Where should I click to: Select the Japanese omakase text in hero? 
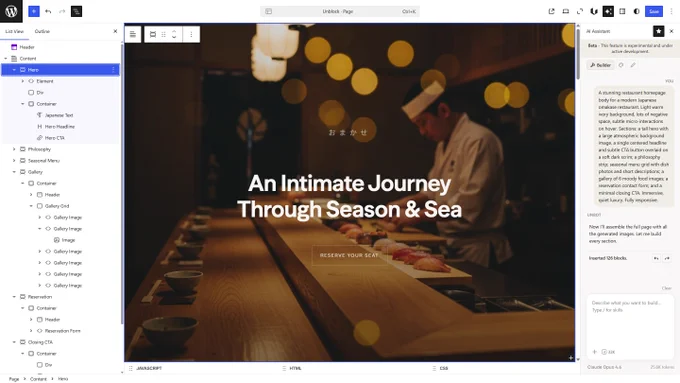coord(348,132)
